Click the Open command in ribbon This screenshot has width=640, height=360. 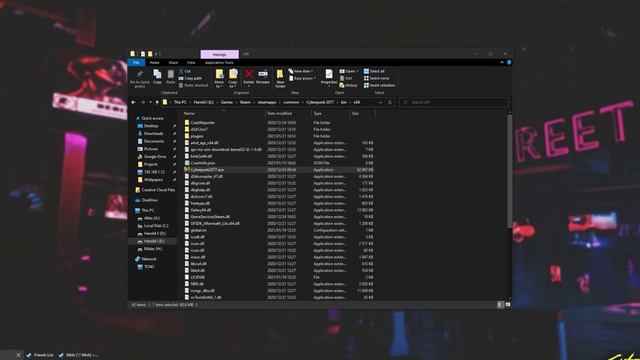click(x=349, y=71)
